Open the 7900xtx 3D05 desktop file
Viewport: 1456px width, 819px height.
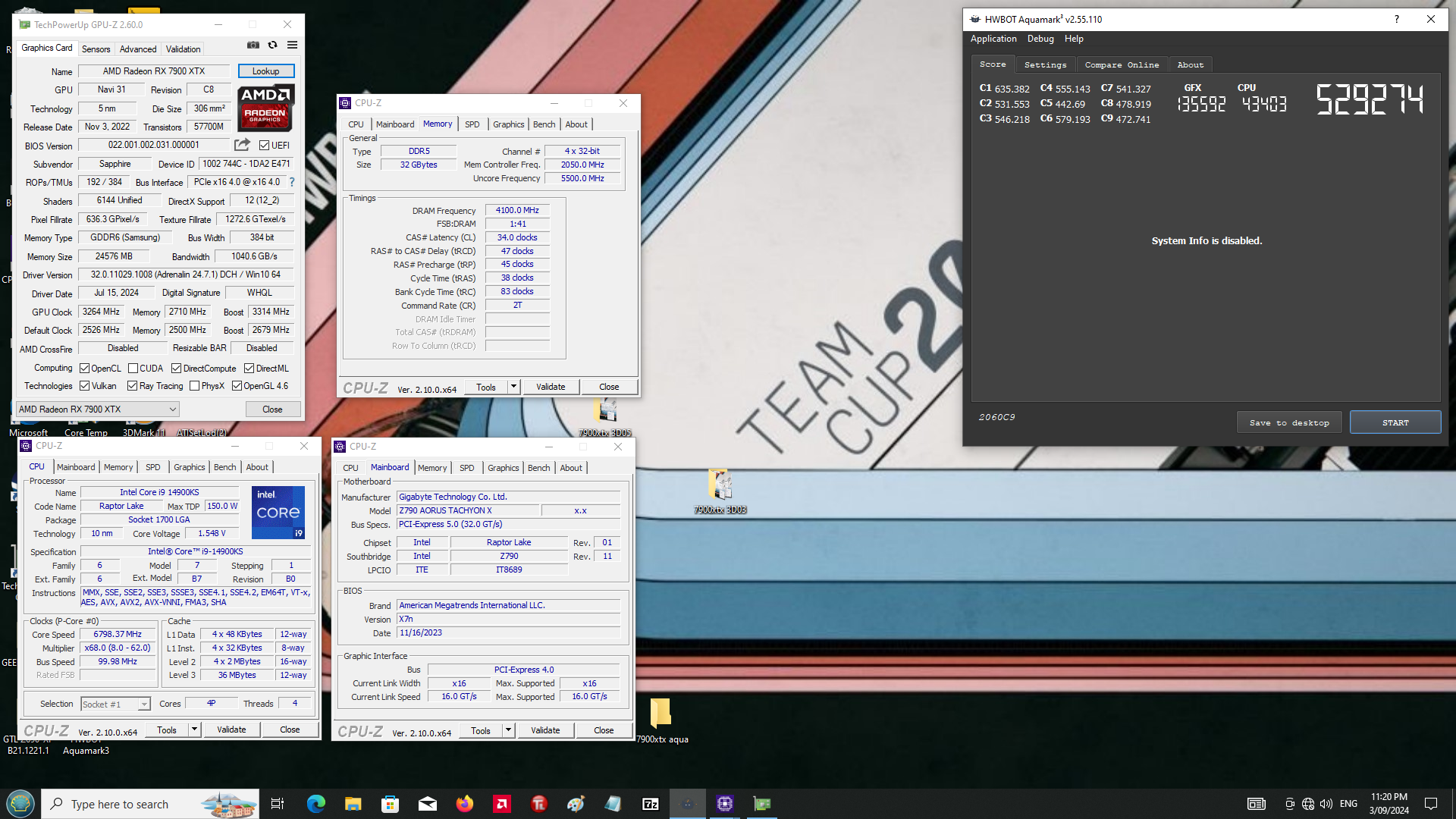[606, 417]
